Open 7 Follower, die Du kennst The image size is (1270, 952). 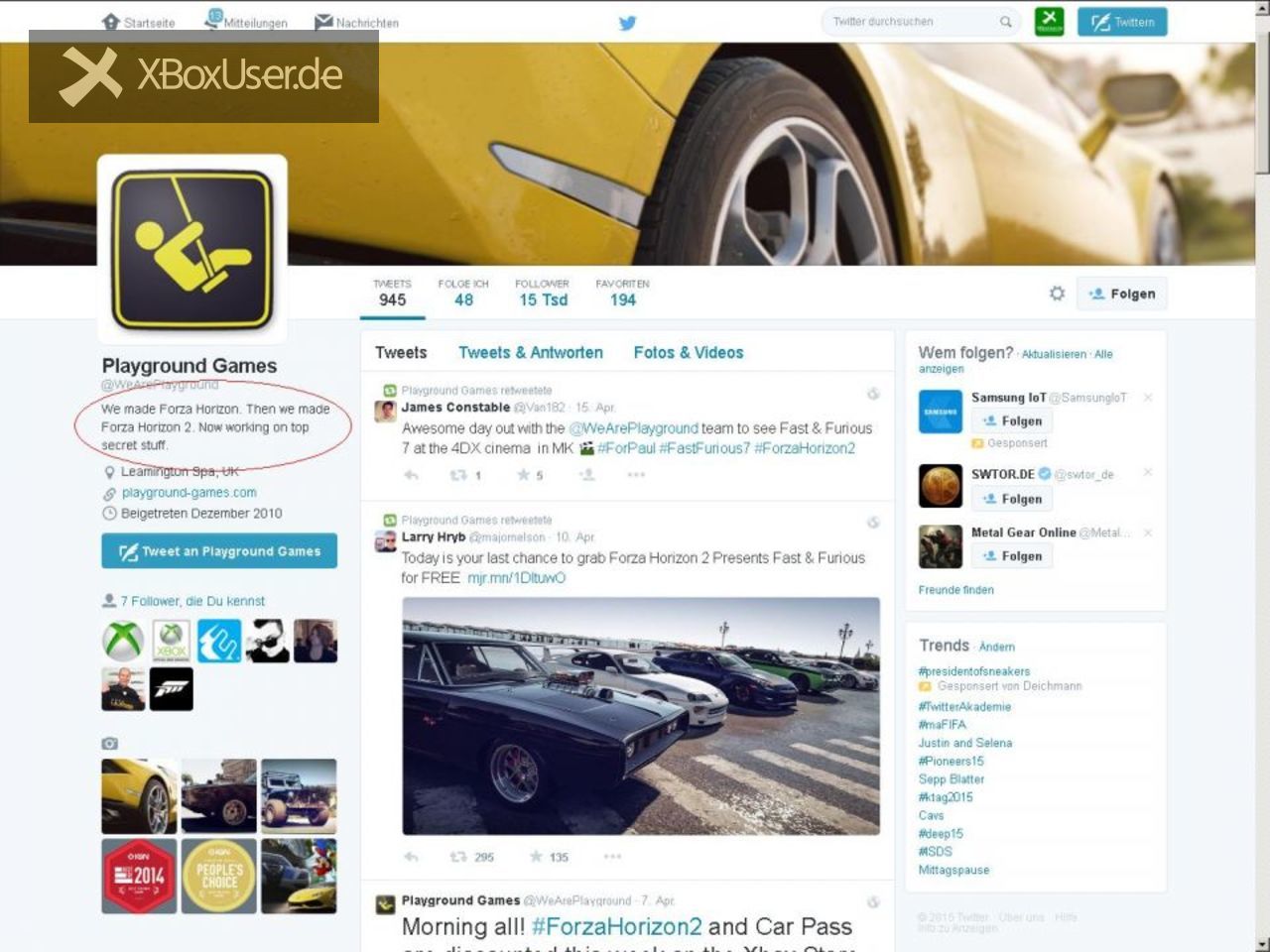[x=192, y=601]
